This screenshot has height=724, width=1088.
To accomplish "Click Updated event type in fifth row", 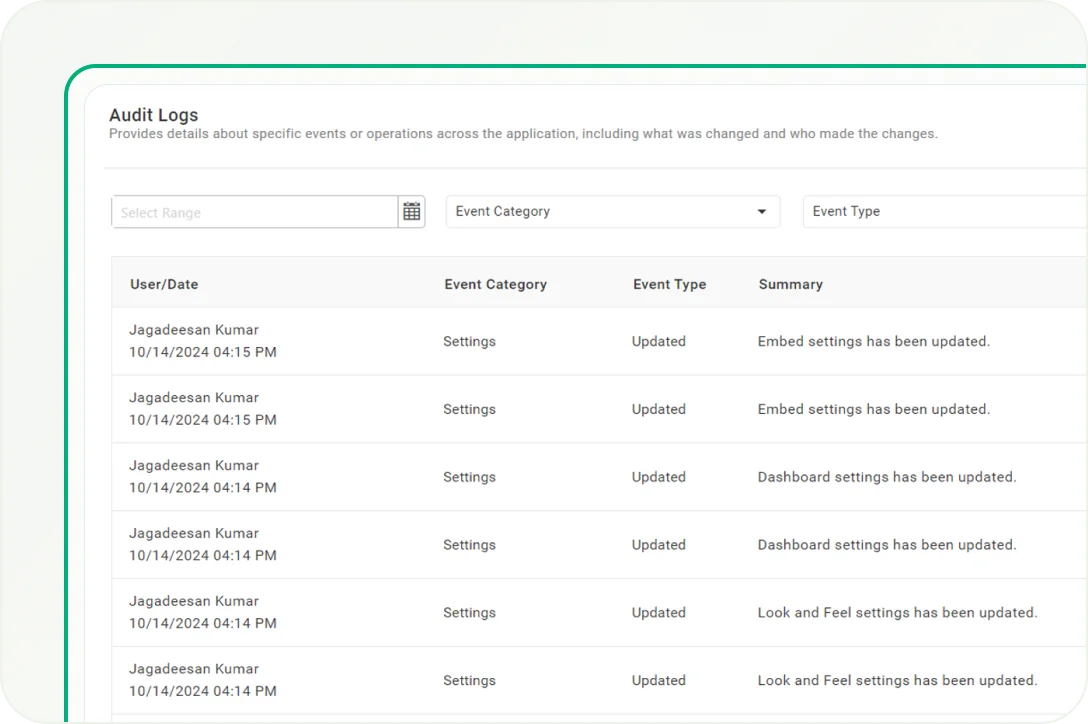I will coord(658,613).
